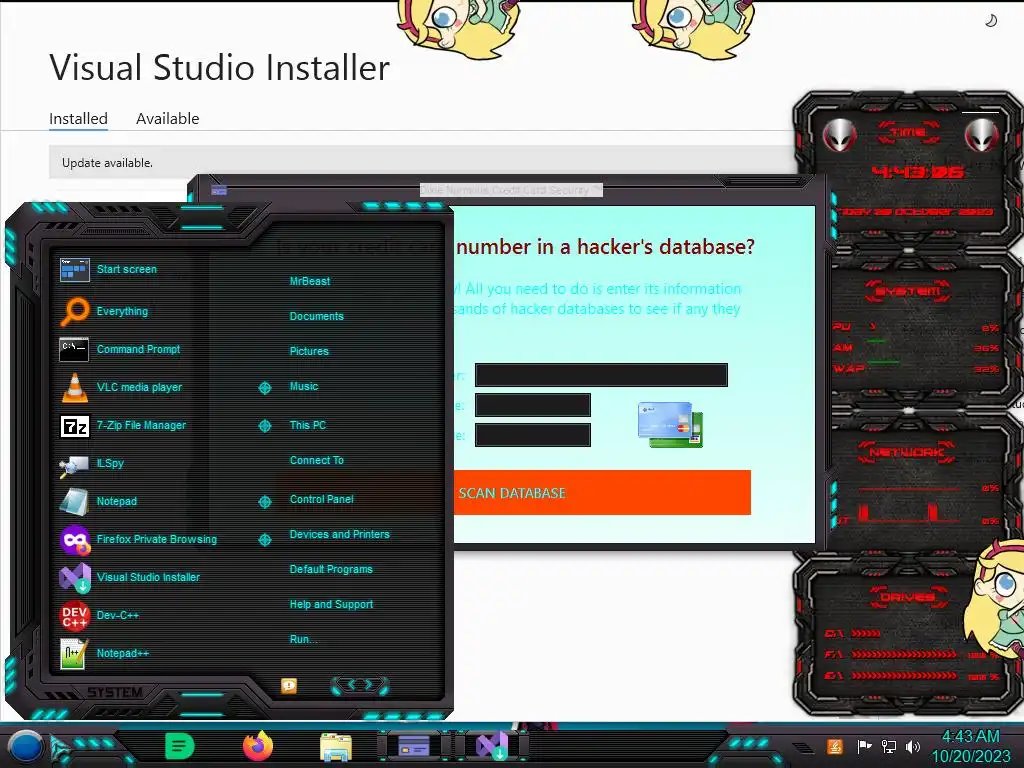
Task: Toggle dark mode moon icon in Installer
Action: 991,21
